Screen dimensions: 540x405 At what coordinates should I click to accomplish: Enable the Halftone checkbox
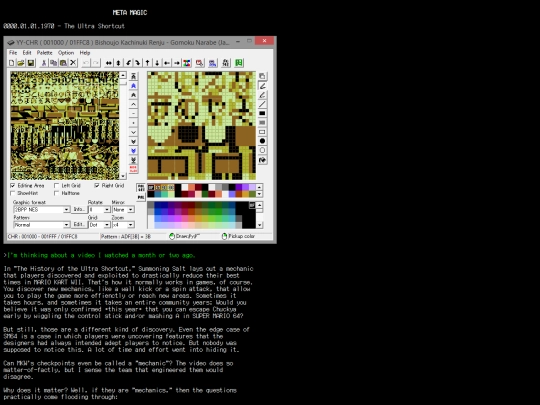tap(56, 193)
